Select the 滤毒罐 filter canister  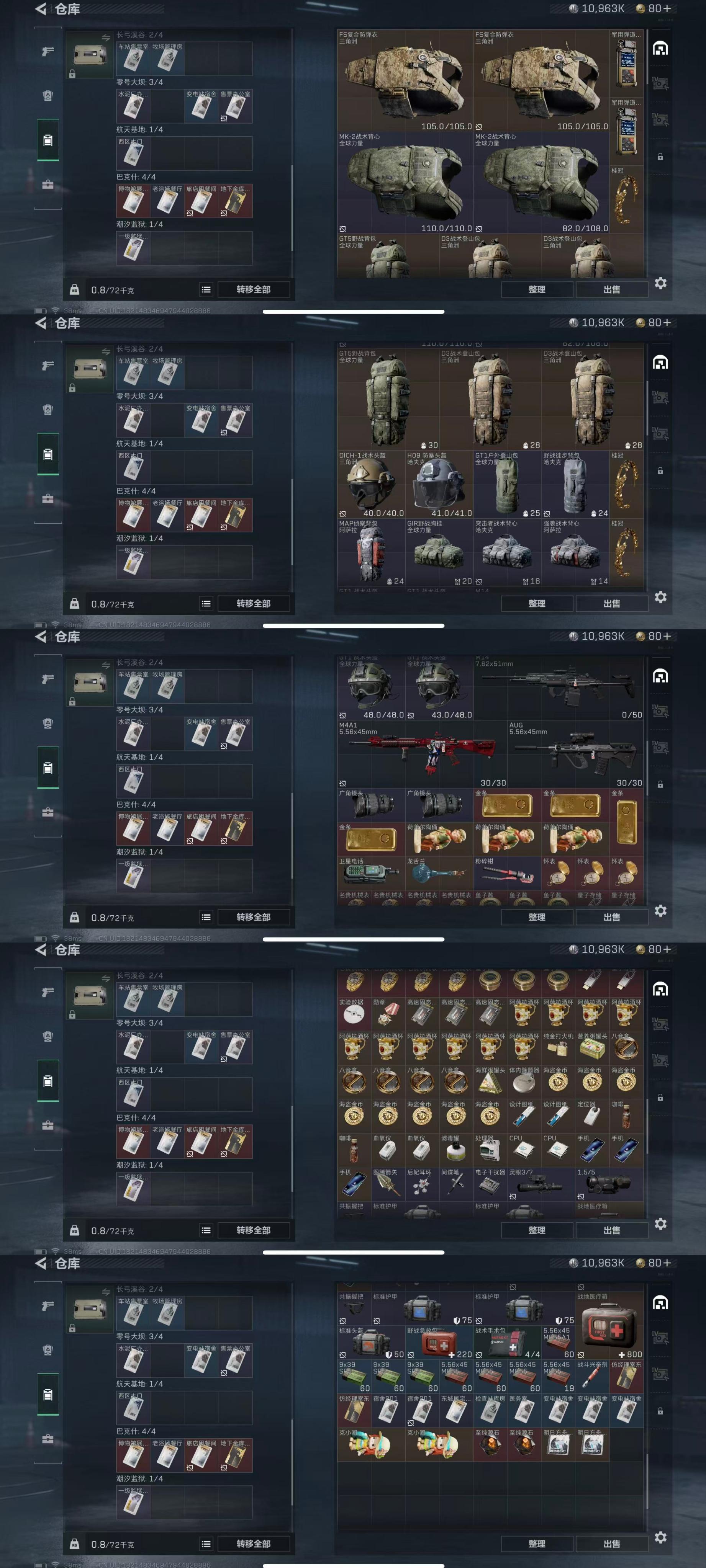(x=455, y=1150)
